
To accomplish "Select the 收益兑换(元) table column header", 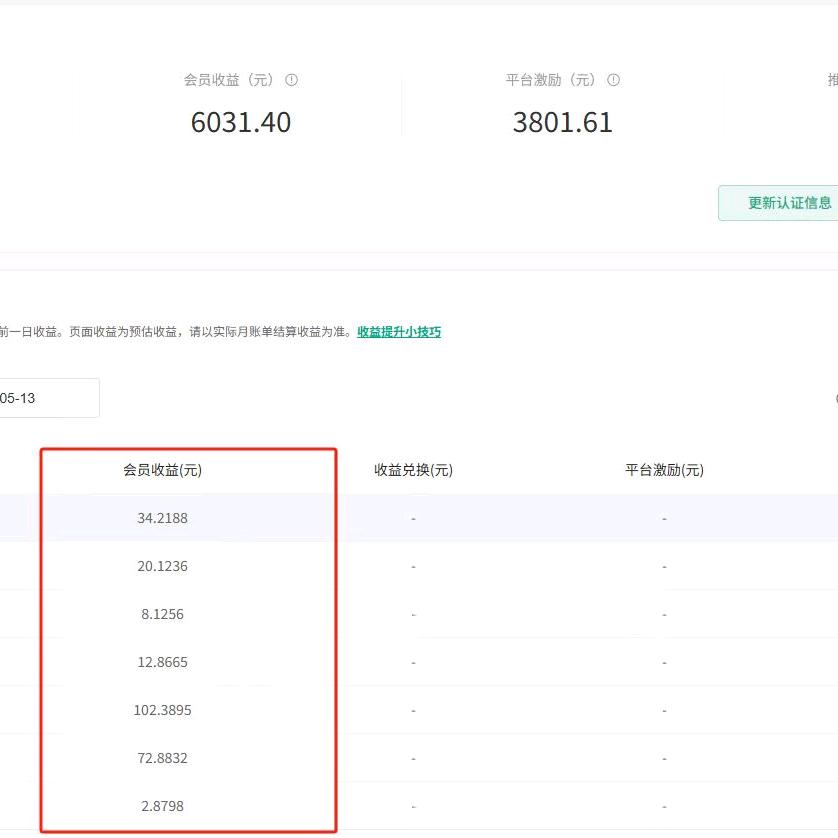I will coord(413,470).
